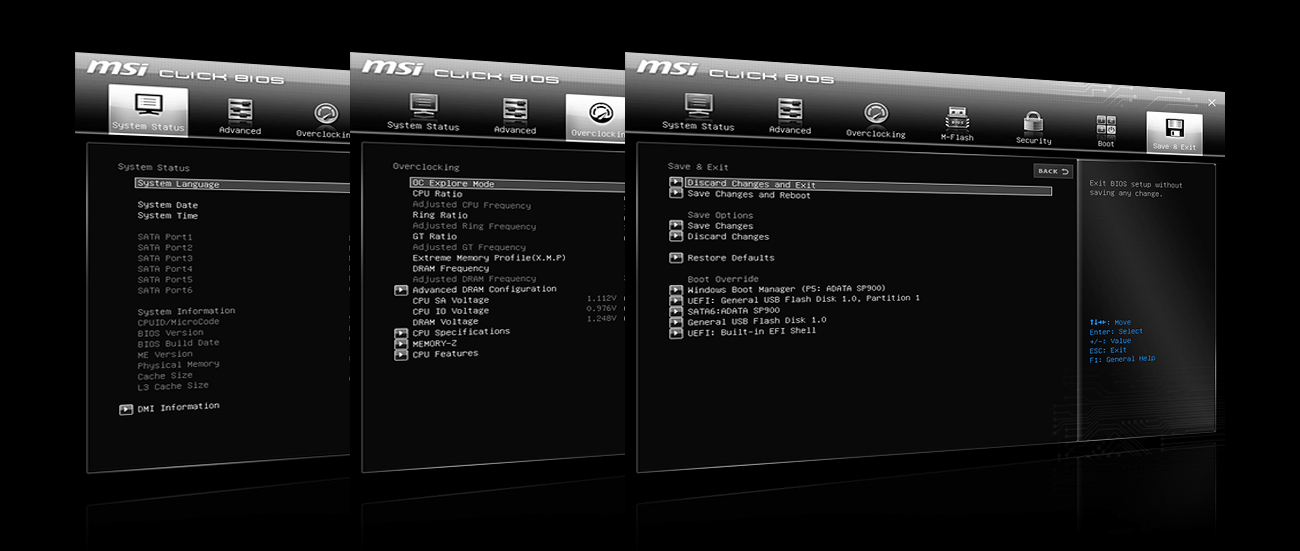Click Adjusted CPU Frequency row
The height and width of the screenshot is (551, 1300).
472,205
